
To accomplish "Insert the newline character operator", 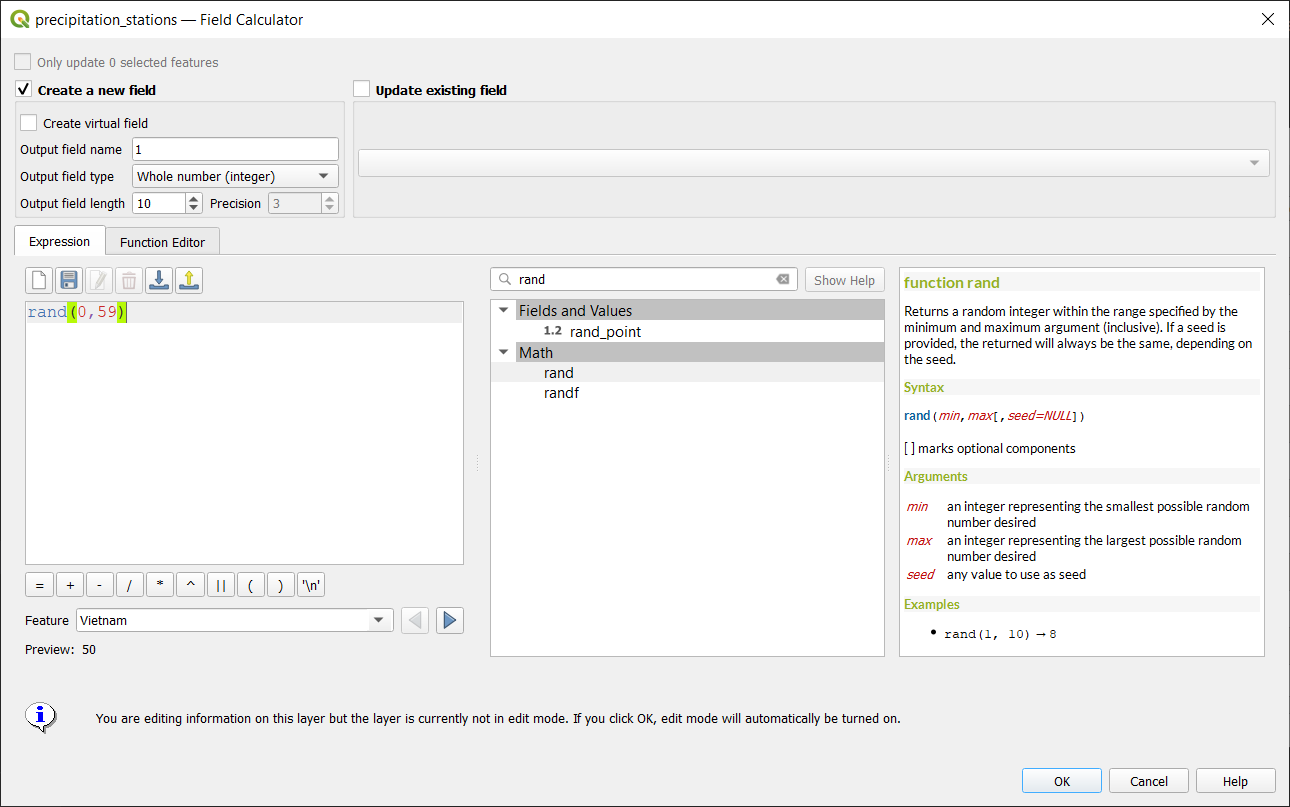I will 311,586.
